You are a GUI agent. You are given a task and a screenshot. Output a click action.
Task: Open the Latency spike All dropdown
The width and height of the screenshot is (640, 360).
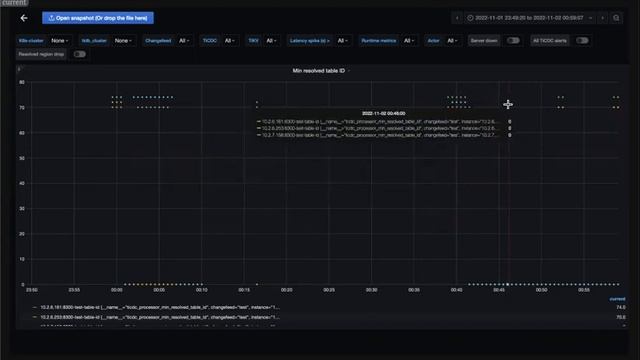(x=342, y=41)
